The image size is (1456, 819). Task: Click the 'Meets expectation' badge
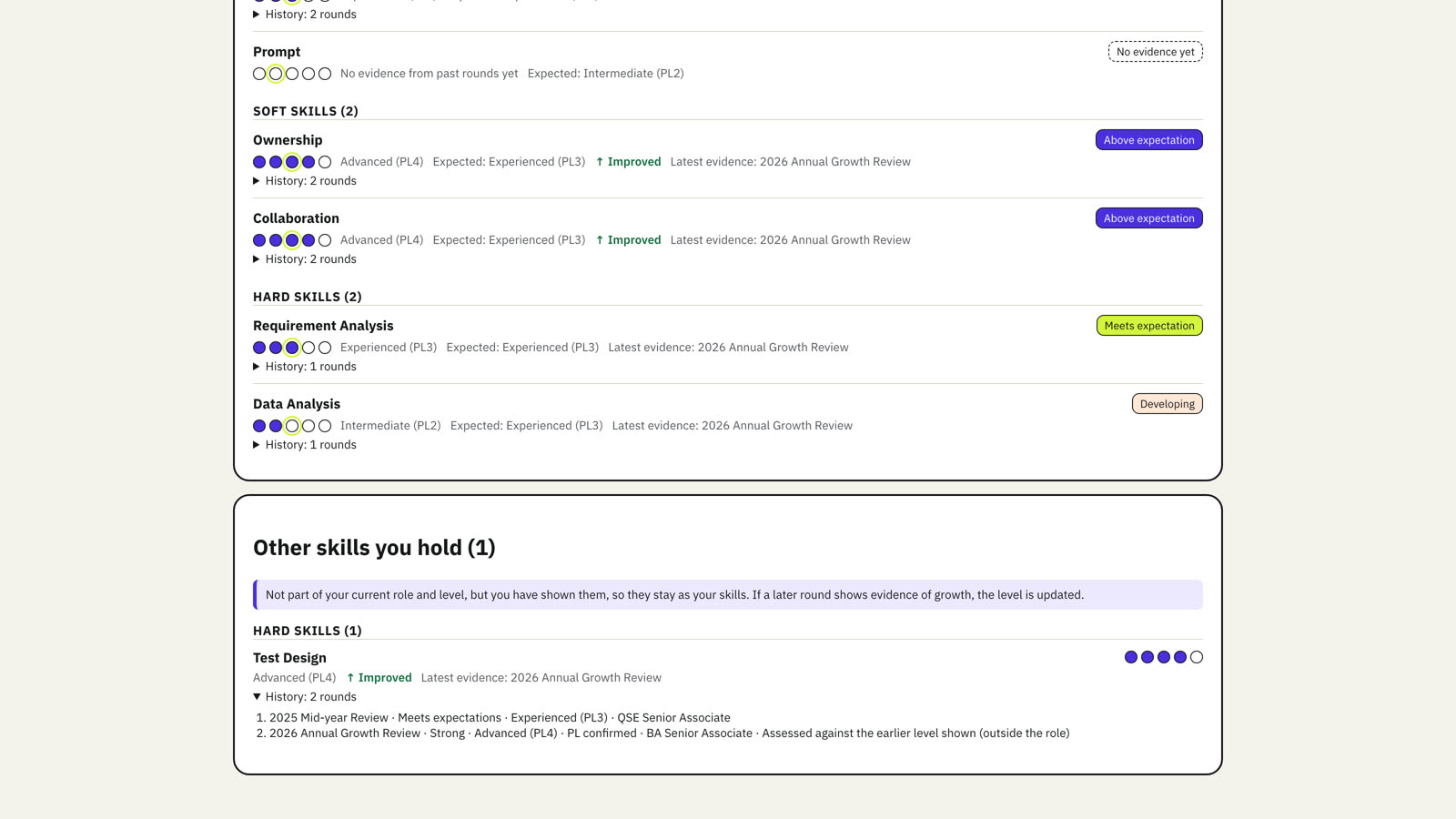1149,326
